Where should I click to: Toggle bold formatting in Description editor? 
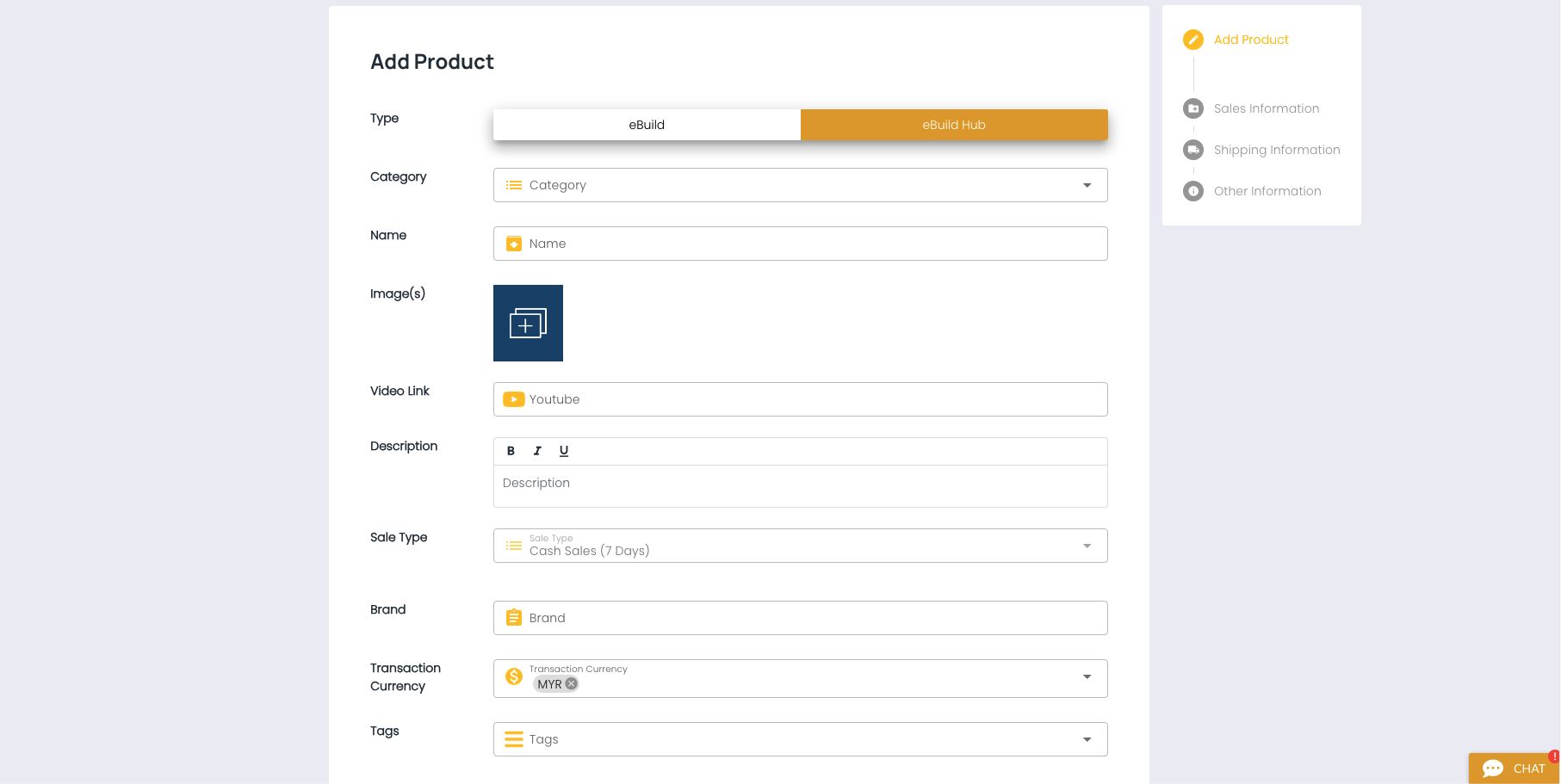(511, 451)
